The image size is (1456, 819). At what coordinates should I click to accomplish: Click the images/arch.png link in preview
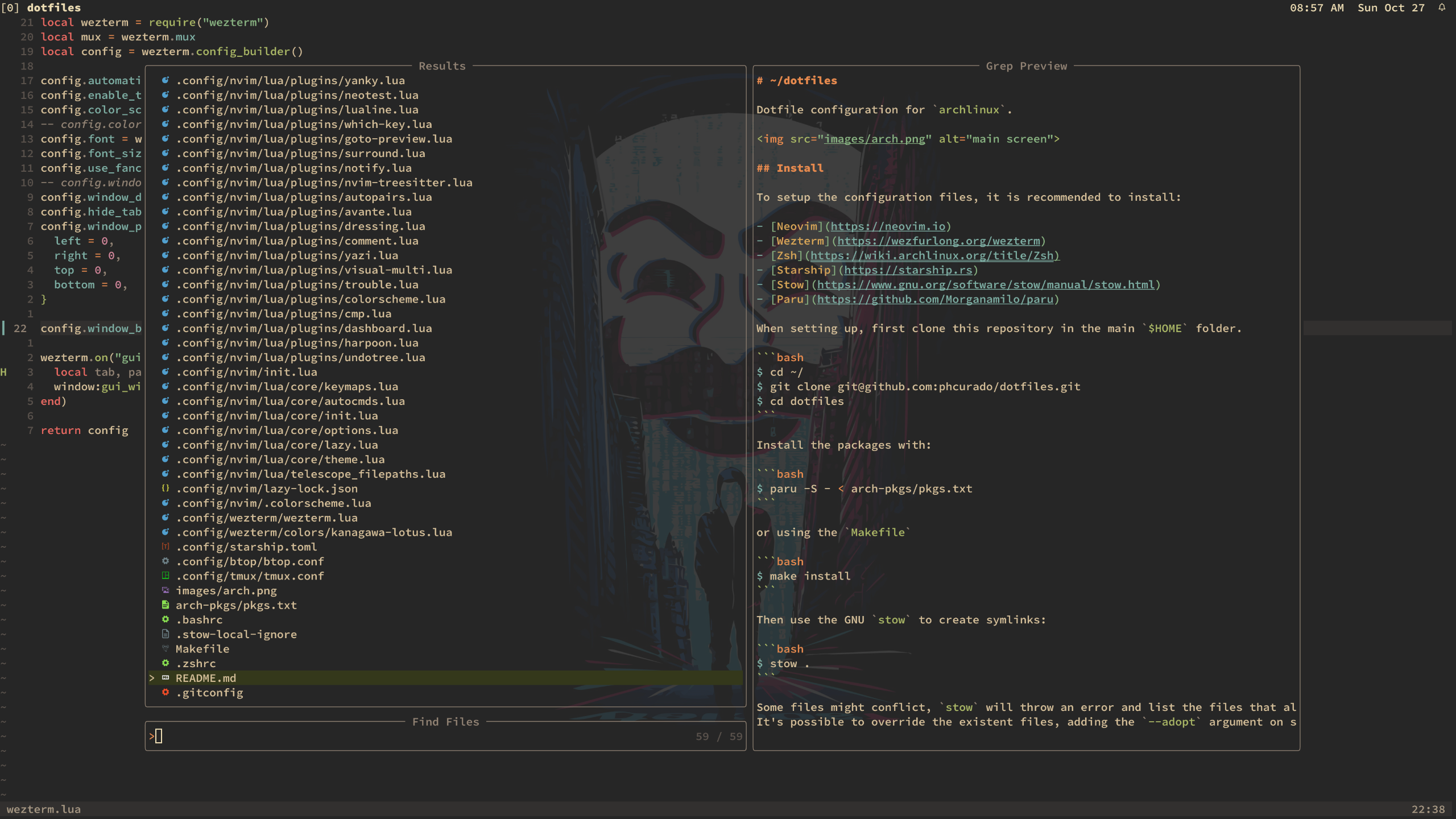click(x=875, y=139)
